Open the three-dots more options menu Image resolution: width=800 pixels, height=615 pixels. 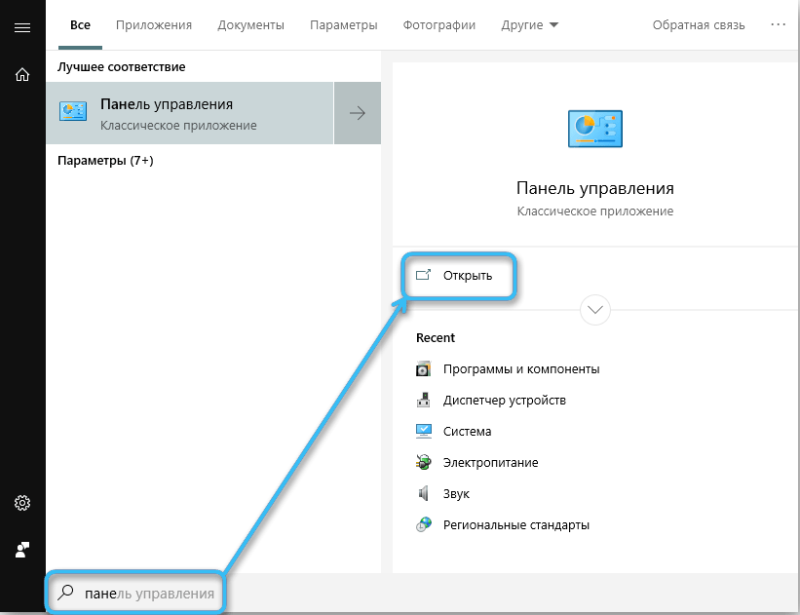pyautogui.click(x=778, y=24)
